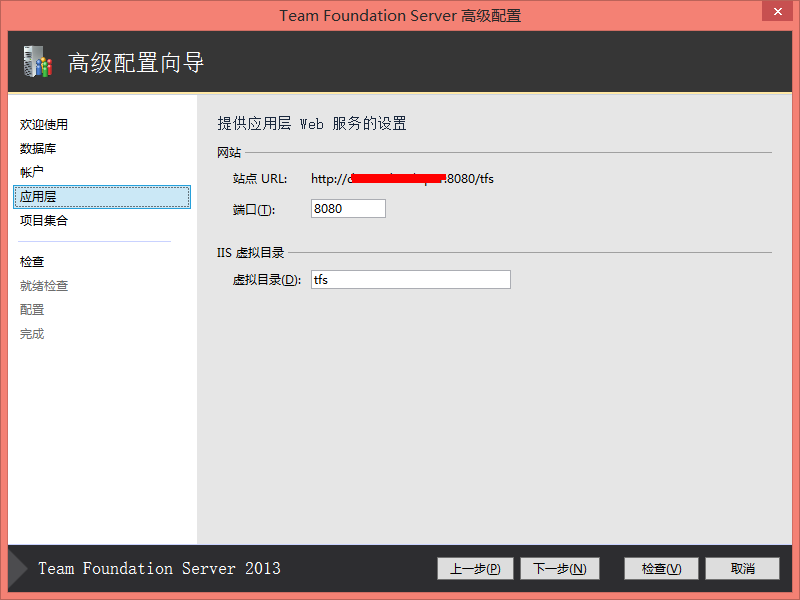Viewport: 800px width, 600px height.
Task: Select the 帐户 step in sidebar
Action: point(32,172)
